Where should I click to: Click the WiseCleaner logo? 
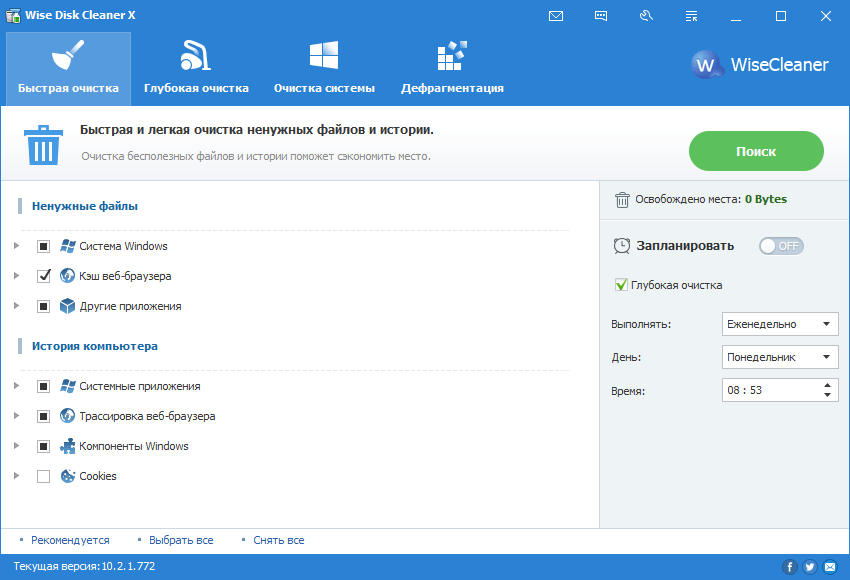click(759, 65)
